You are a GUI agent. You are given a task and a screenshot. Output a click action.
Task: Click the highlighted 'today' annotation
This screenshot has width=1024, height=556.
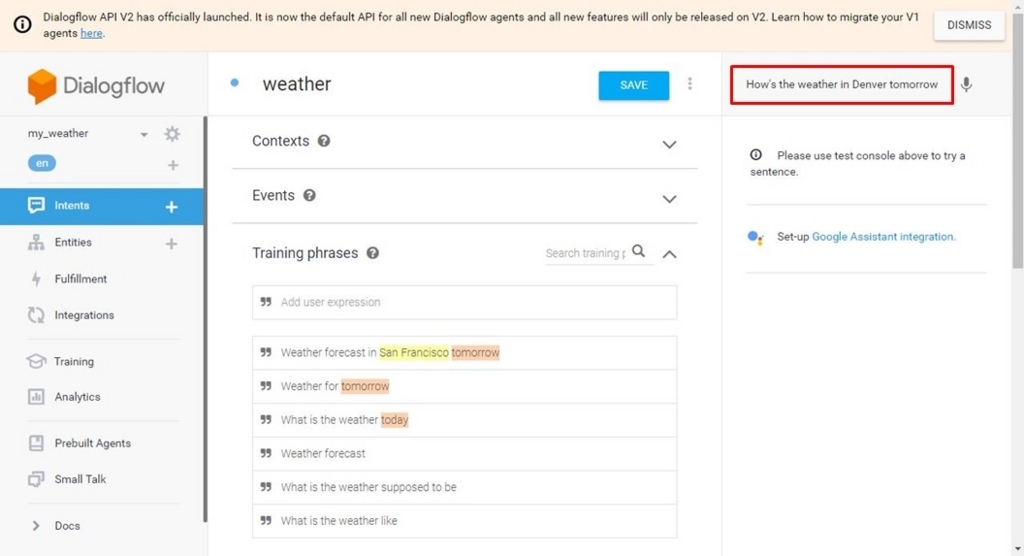[x=394, y=419]
